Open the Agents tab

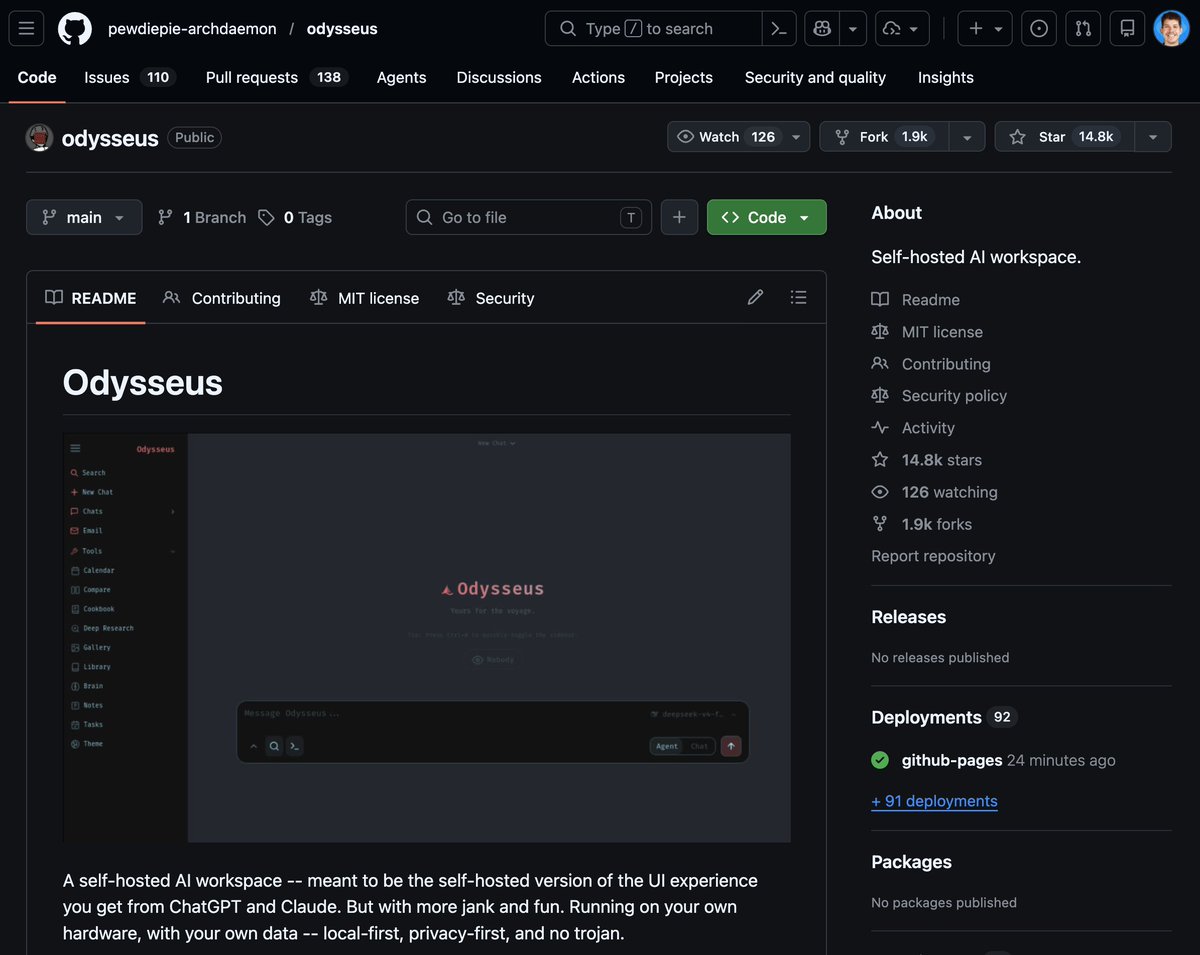401,77
